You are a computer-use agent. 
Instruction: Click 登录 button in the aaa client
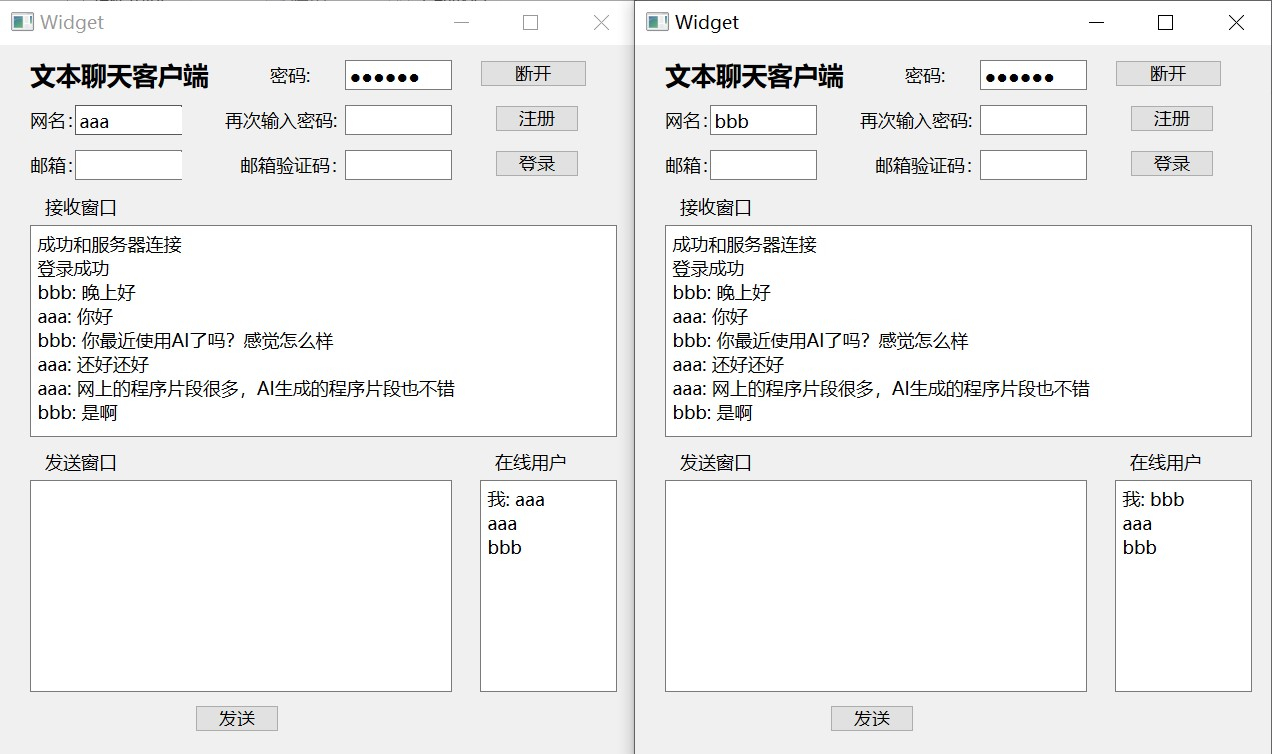pyautogui.click(x=536, y=164)
